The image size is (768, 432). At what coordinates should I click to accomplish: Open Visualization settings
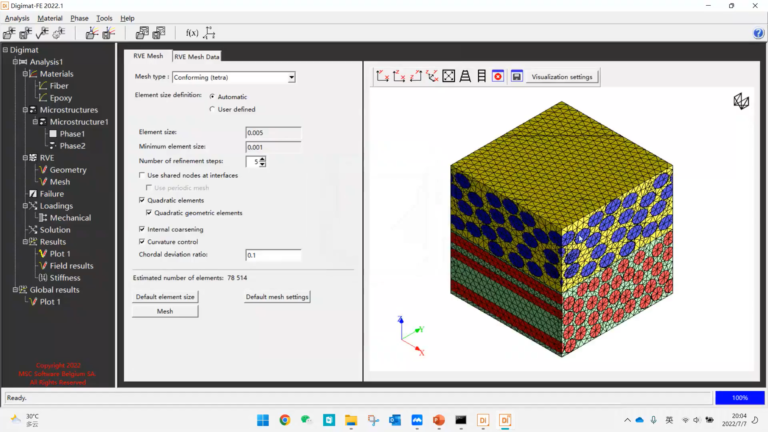click(562, 77)
